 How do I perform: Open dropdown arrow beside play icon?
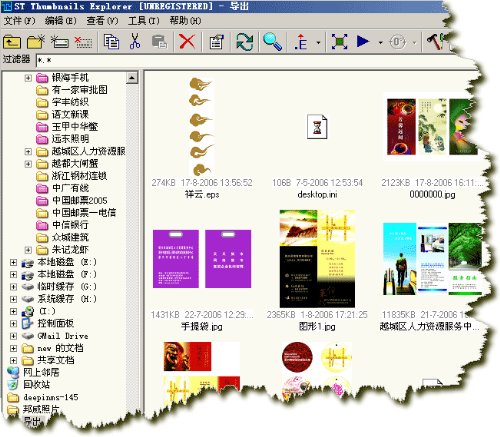[x=381, y=43]
